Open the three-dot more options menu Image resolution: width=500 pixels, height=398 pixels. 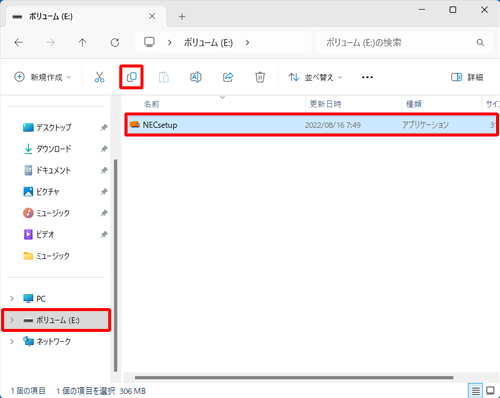click(367, 77)
